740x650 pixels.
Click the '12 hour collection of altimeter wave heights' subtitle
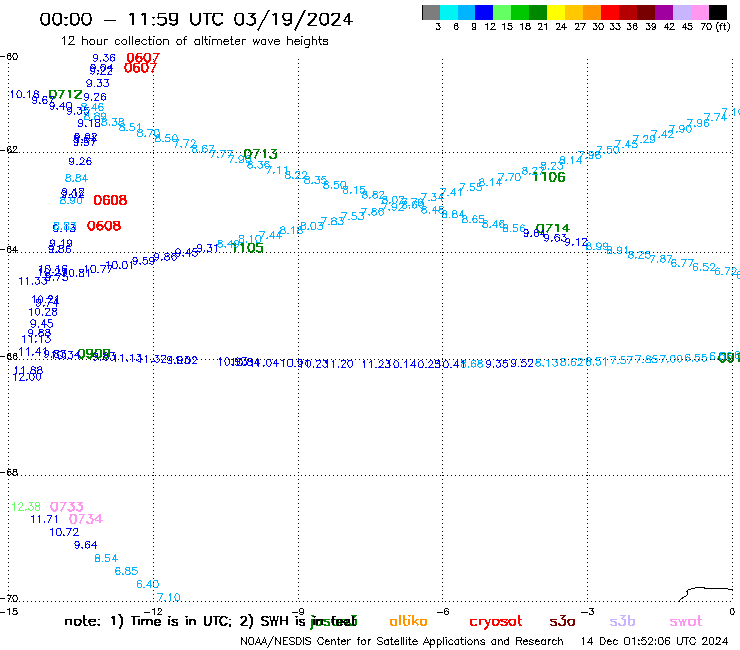coord(194,41)
